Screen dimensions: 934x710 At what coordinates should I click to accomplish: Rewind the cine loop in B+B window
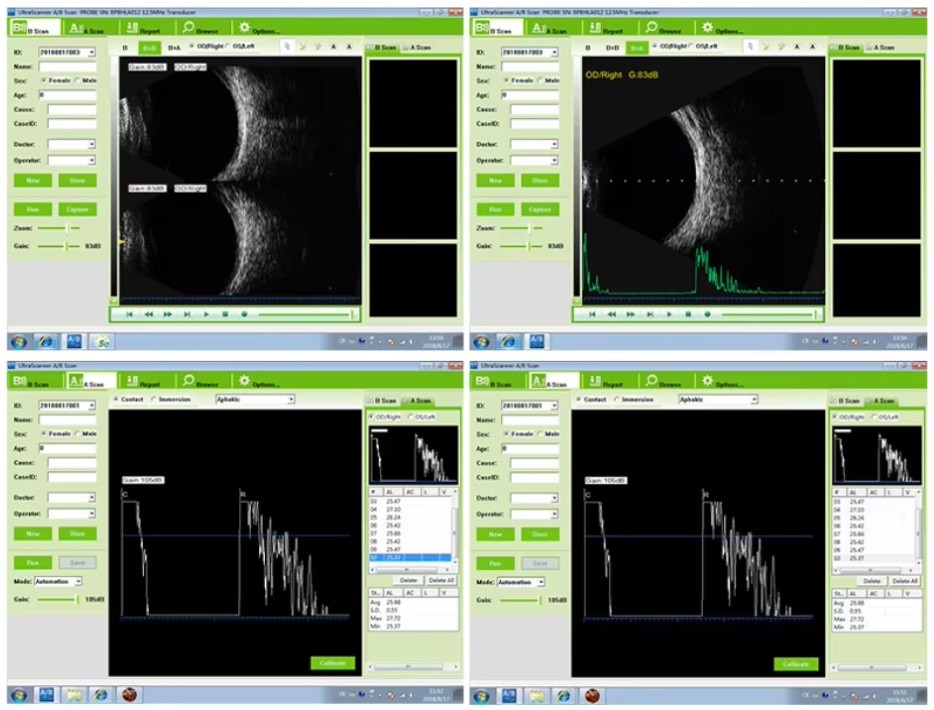pyautogui.click(x=149, y=314)
